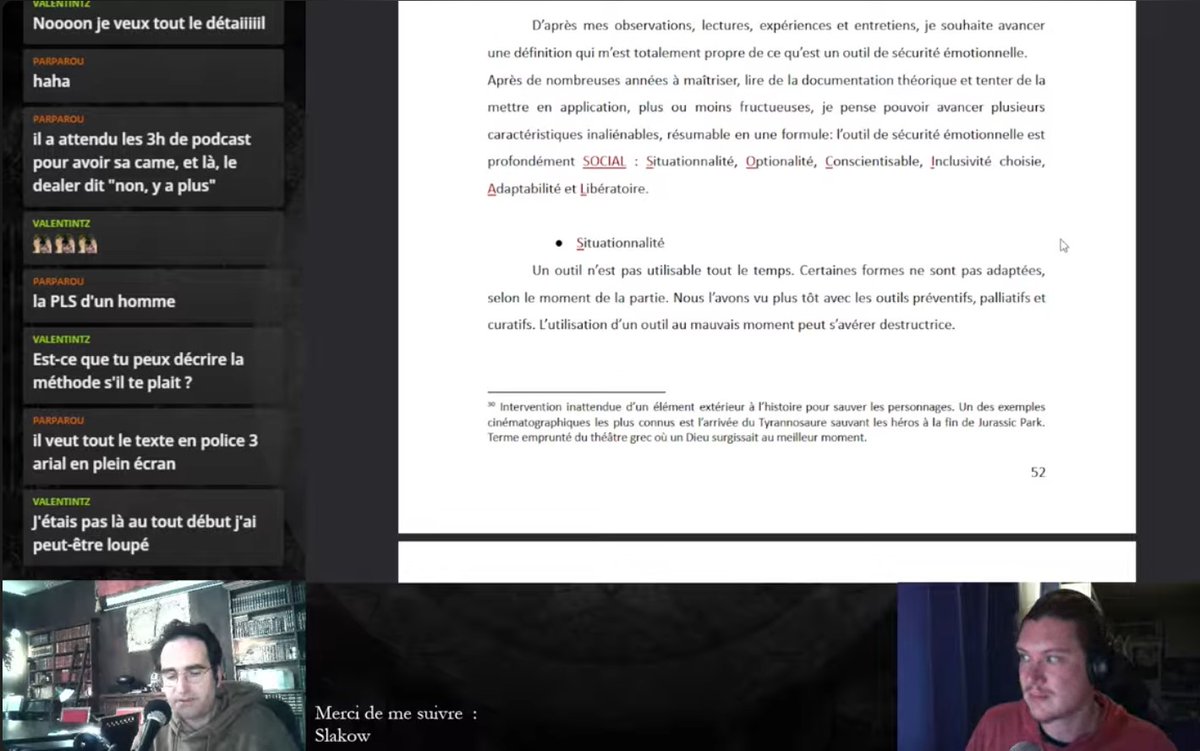Click the right webcam feed with headphones
1200x751 pixels.
tap(1048, 667)
